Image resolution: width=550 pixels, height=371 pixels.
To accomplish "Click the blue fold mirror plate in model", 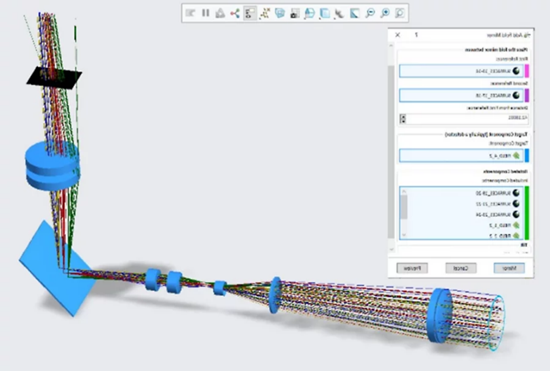I will pyautogui.click(x=56, y=268).
